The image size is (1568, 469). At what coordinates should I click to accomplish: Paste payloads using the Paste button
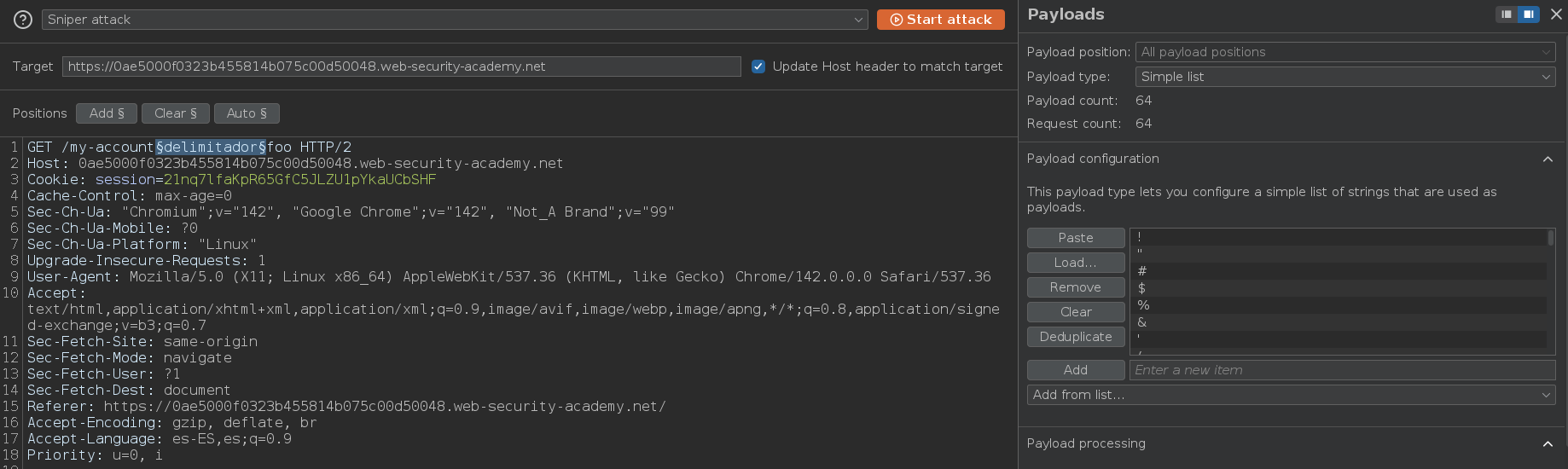pos(1075,238)
